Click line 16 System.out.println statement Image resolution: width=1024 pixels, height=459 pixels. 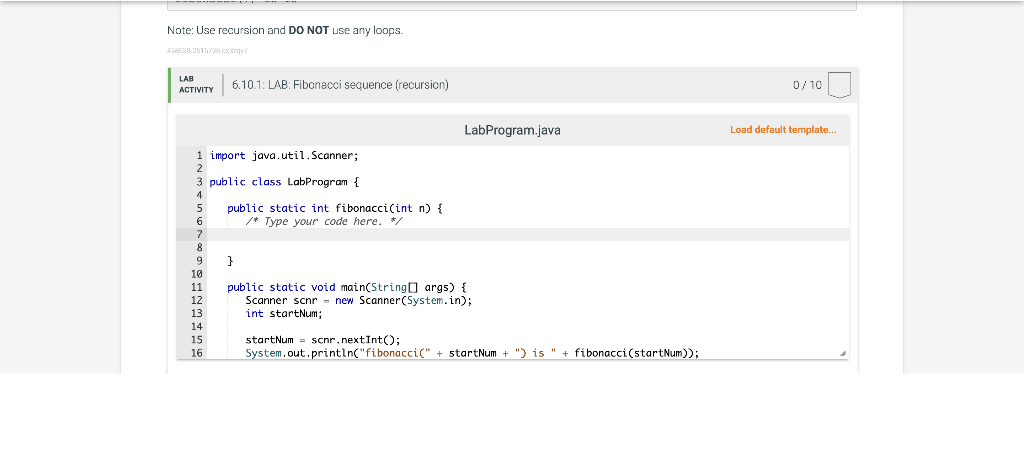[x=472, y=353]
